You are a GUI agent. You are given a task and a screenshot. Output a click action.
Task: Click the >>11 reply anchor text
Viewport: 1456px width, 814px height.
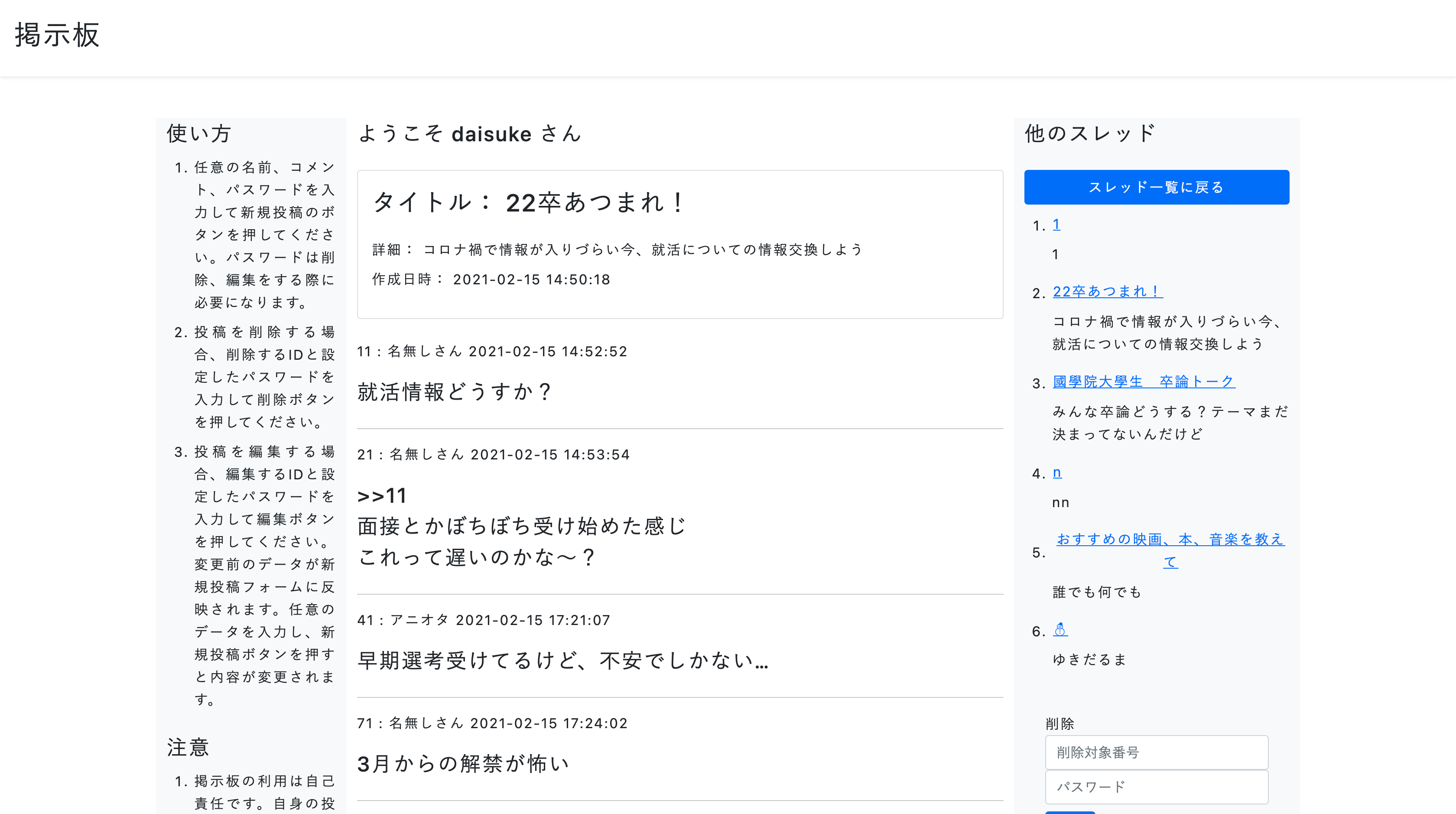pyautogui.click(x=382, y=496)
